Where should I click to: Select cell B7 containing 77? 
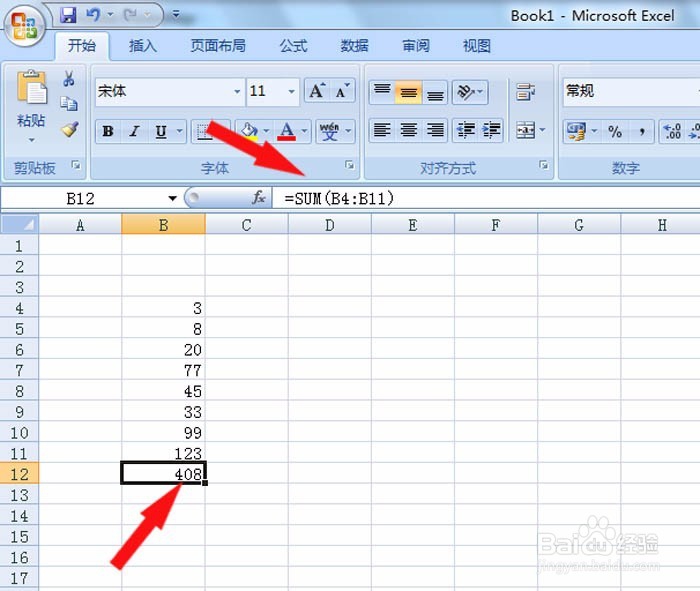pos(163,370)
